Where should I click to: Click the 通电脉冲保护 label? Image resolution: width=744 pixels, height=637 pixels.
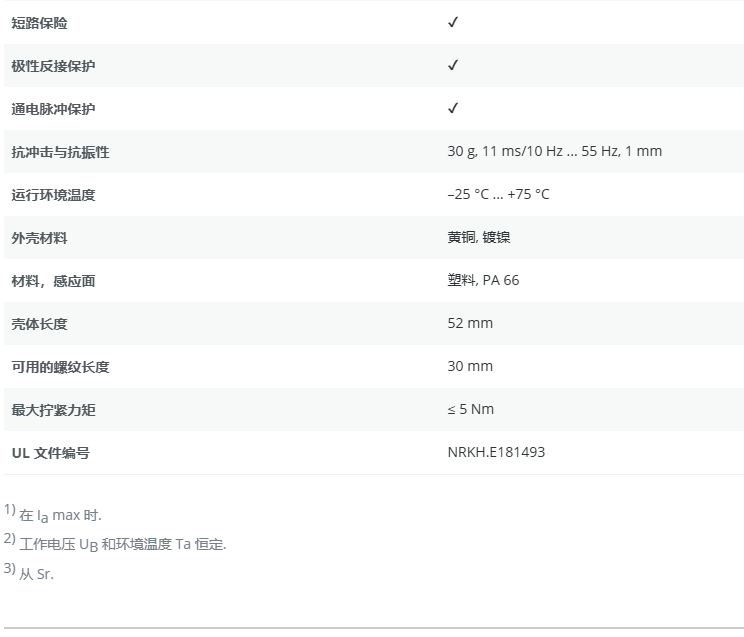point(54,109)
